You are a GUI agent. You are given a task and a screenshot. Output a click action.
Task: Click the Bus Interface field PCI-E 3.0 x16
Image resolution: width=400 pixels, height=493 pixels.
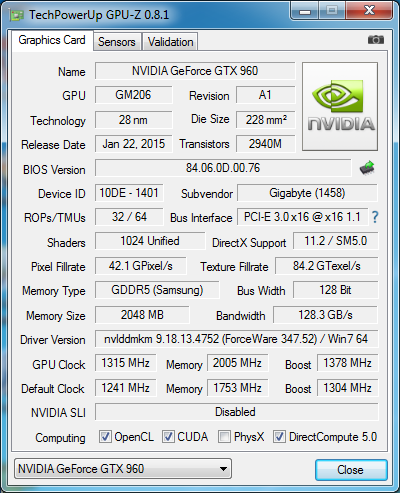click(x=302, y=217)
